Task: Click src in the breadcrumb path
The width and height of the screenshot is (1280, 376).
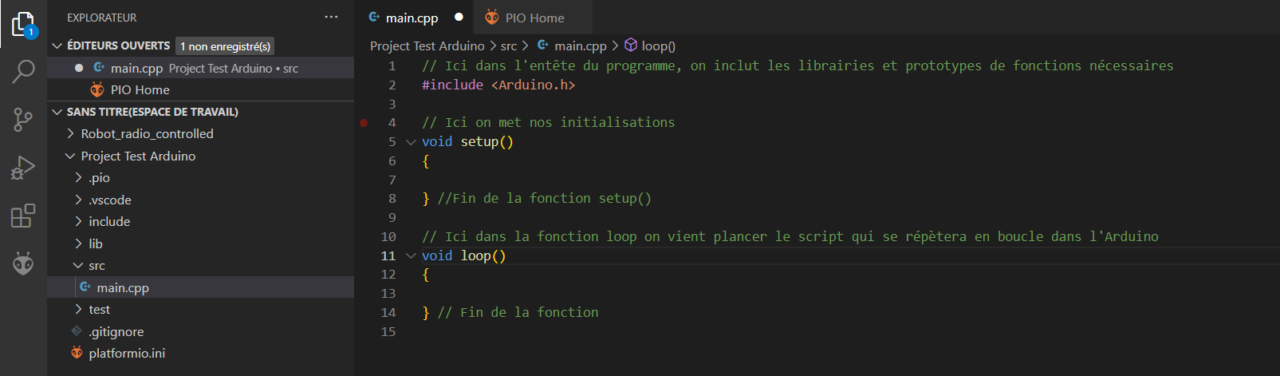Action: pyautogui.click(x=509, y=45)
